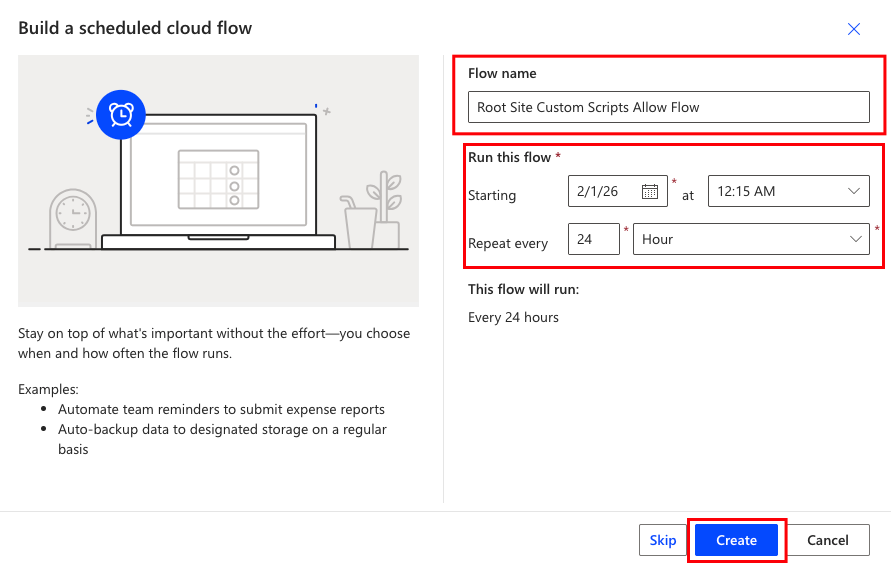Viewport: 891px width, 563px height.
Task: Click the Flow name text field
Action: point(668,107)
